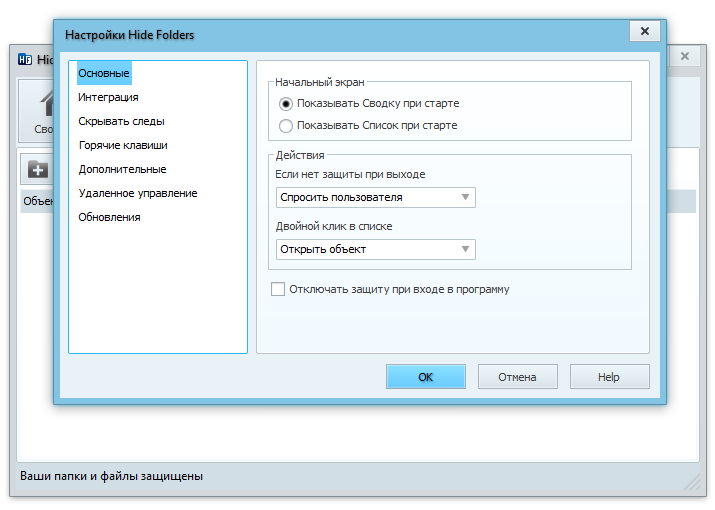Screen dimensions: 715x510
Task: Go to "Горячие клавиши" settings
Action: tap(122, 145)
